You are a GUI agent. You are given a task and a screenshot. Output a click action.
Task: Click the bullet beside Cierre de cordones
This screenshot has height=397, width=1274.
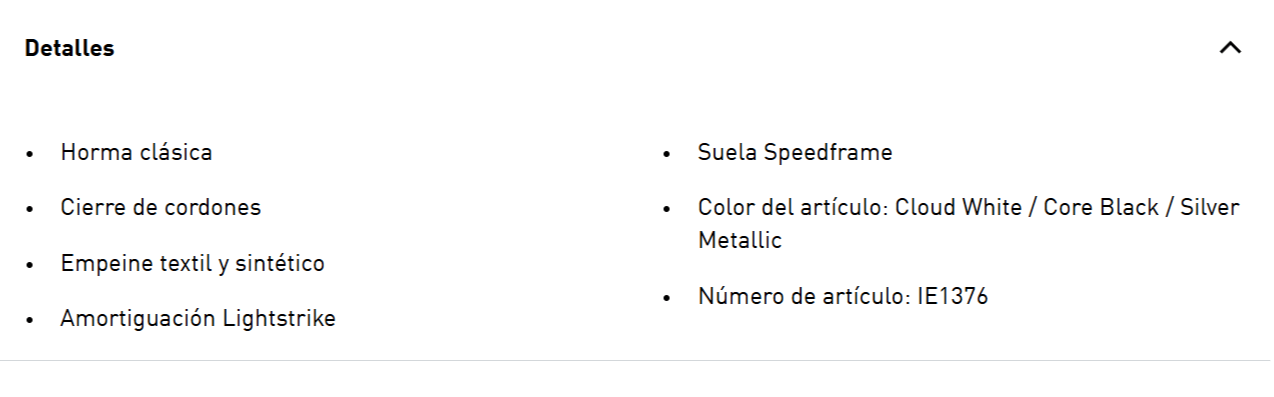point(30,210)
